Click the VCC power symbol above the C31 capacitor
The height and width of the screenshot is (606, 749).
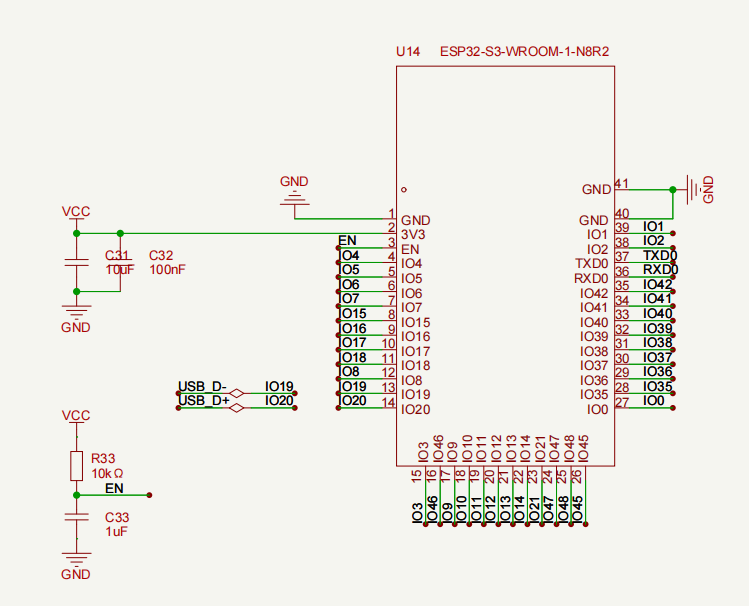coord(76,213)
